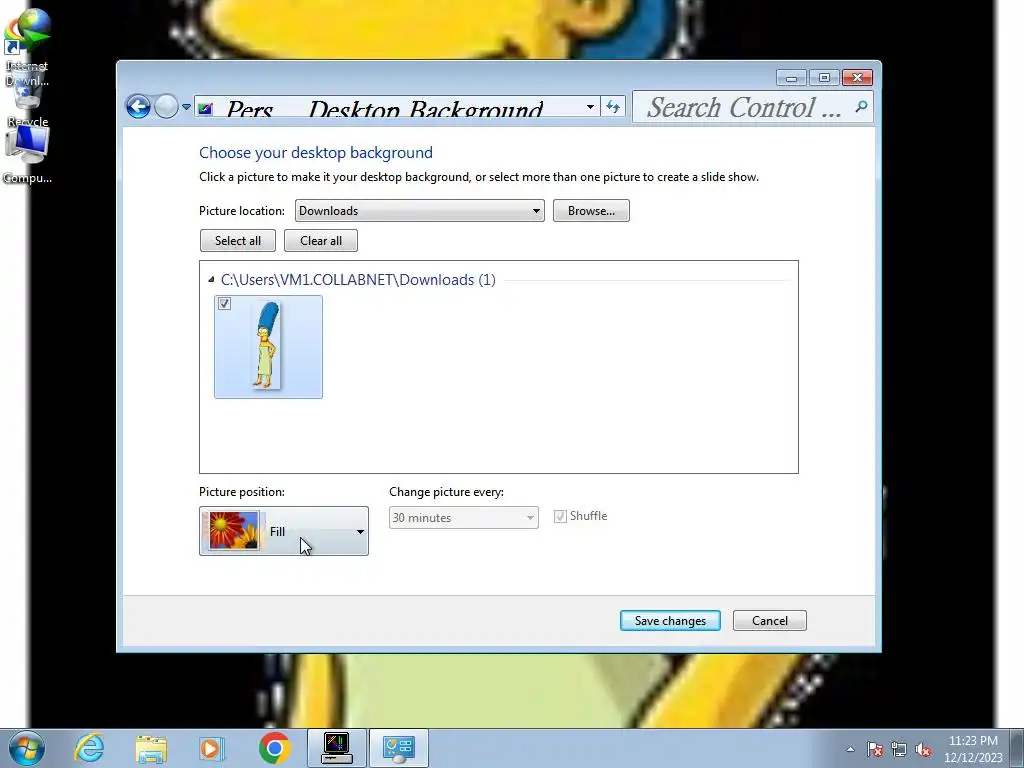Click the refresh address bar button
The height and width of the screenshot is (768, 1024).
613,107
